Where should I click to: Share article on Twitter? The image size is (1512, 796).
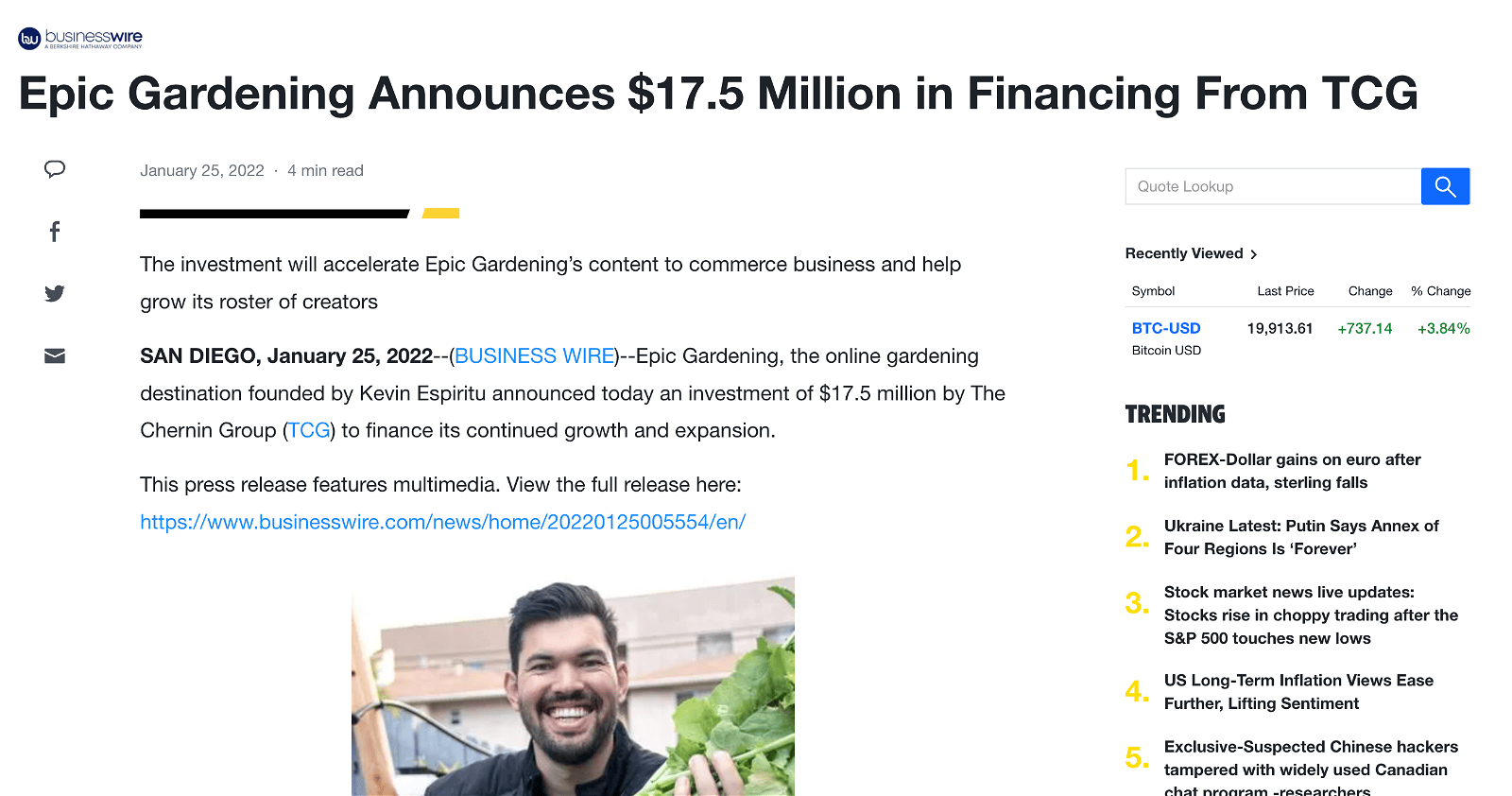[55, 293]
